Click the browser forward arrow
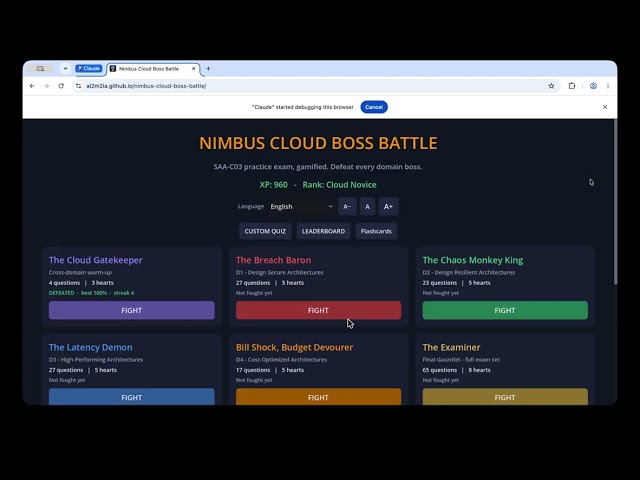Viewport: 640px width, 480px height. pos(47,86)
